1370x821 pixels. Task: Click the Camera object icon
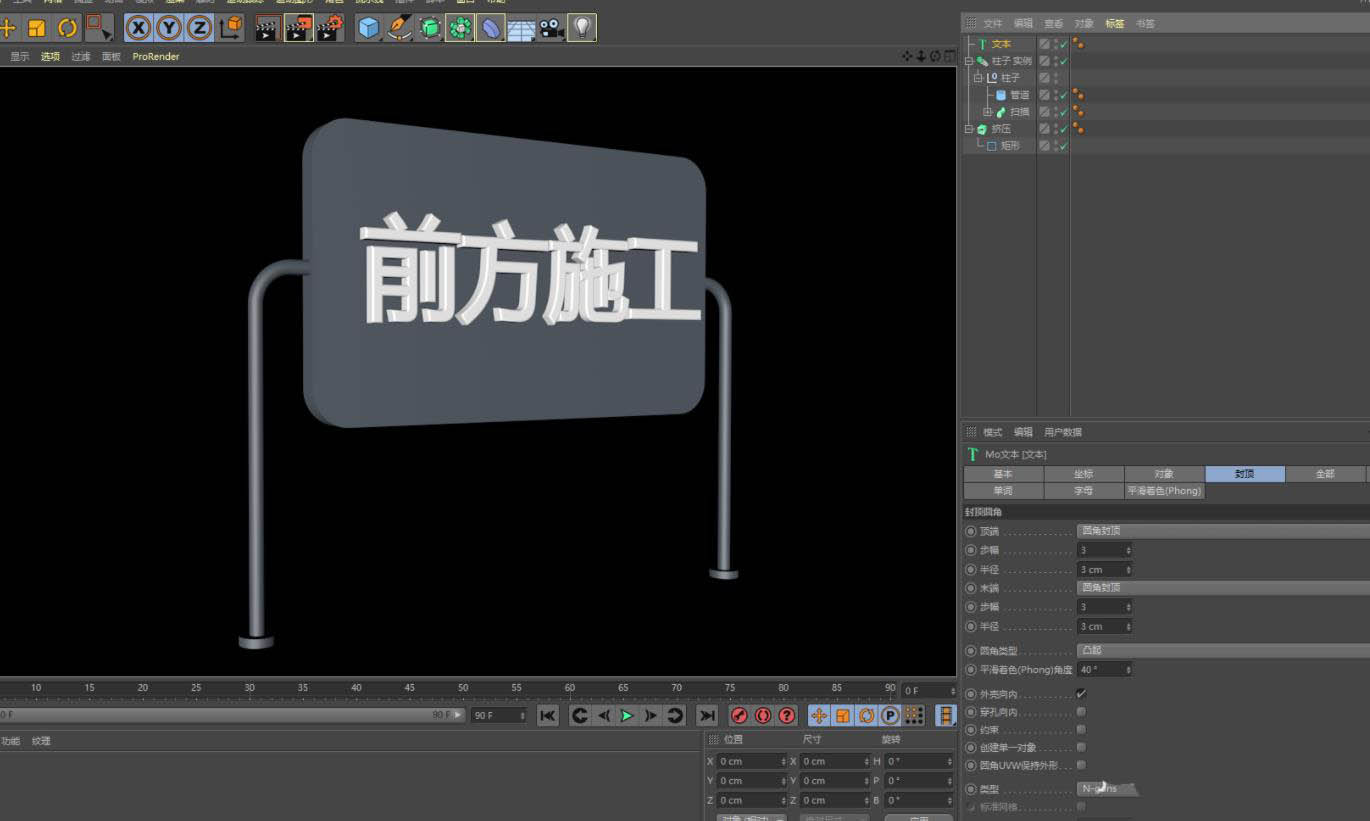(x=551, y=28)
